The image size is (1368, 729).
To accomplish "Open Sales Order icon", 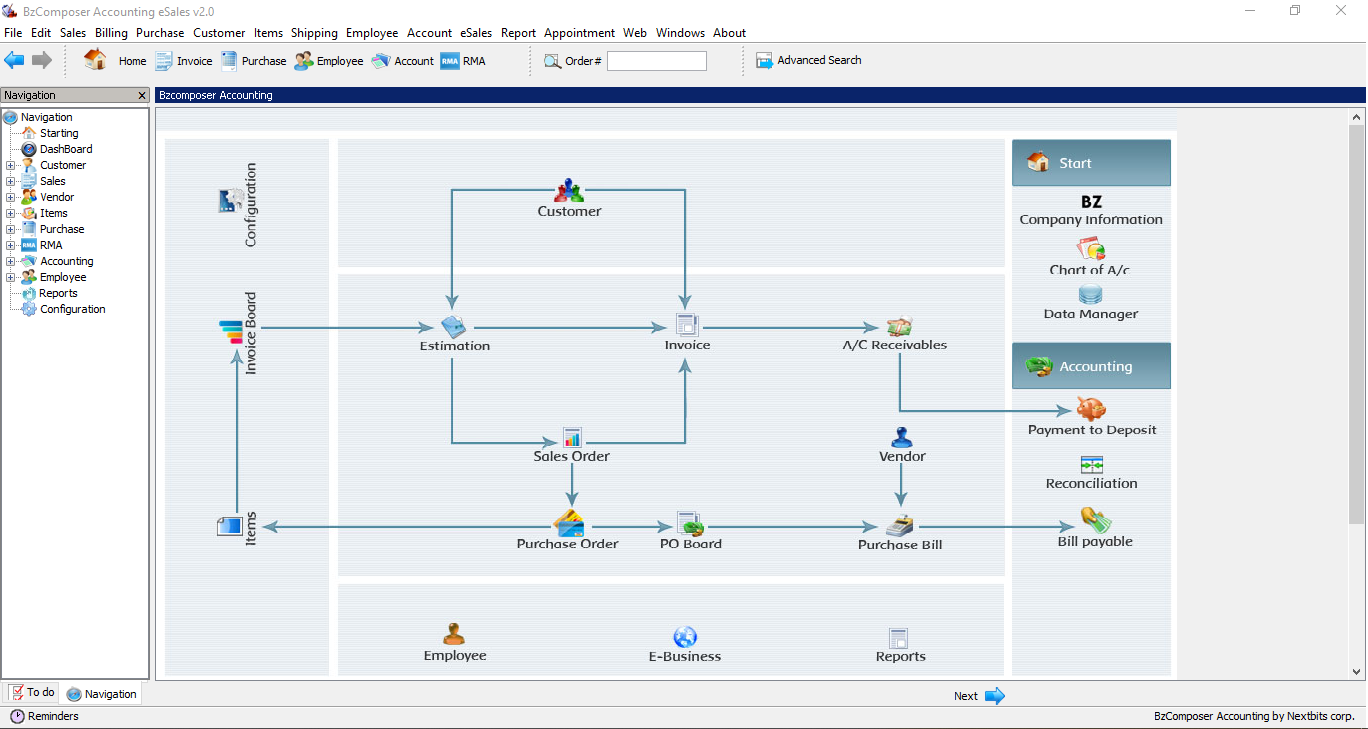I will [x=572, y=437].
